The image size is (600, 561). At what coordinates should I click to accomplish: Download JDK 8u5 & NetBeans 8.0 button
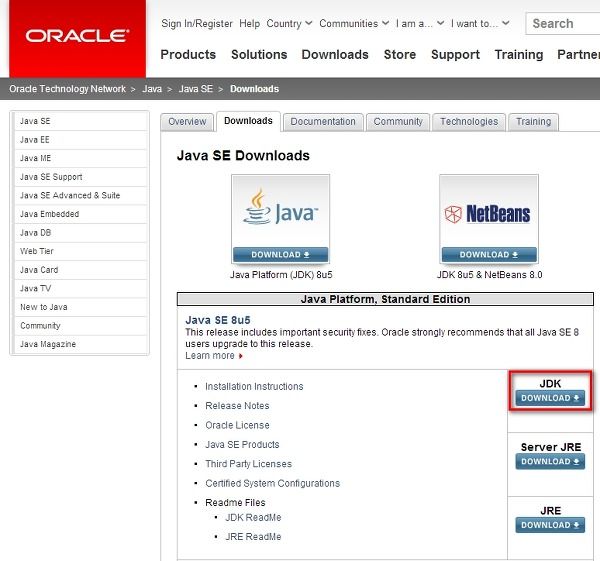click(x=489, y=254)
